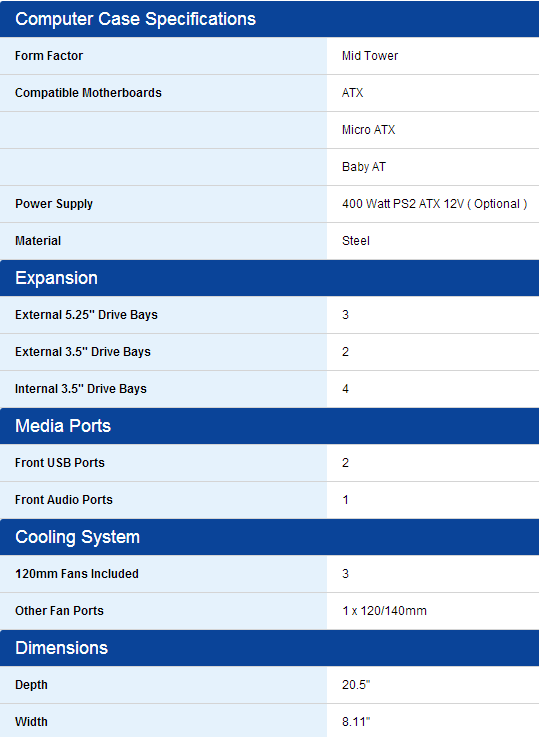Select the External 5.25" Drive Bays label

pos(86,315)
